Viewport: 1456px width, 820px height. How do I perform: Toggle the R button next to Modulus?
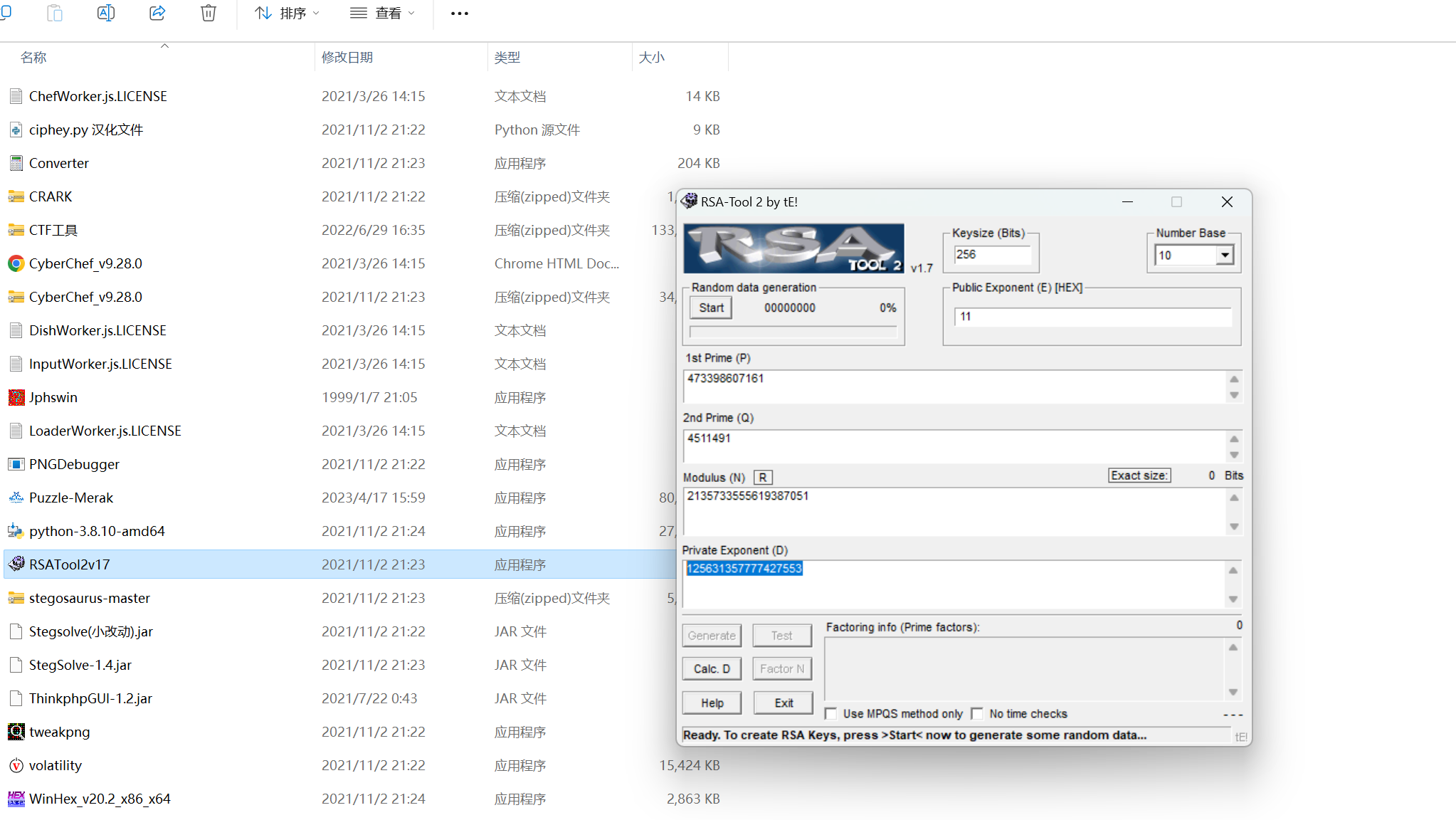pyautogui.click(x=762, y=478)
